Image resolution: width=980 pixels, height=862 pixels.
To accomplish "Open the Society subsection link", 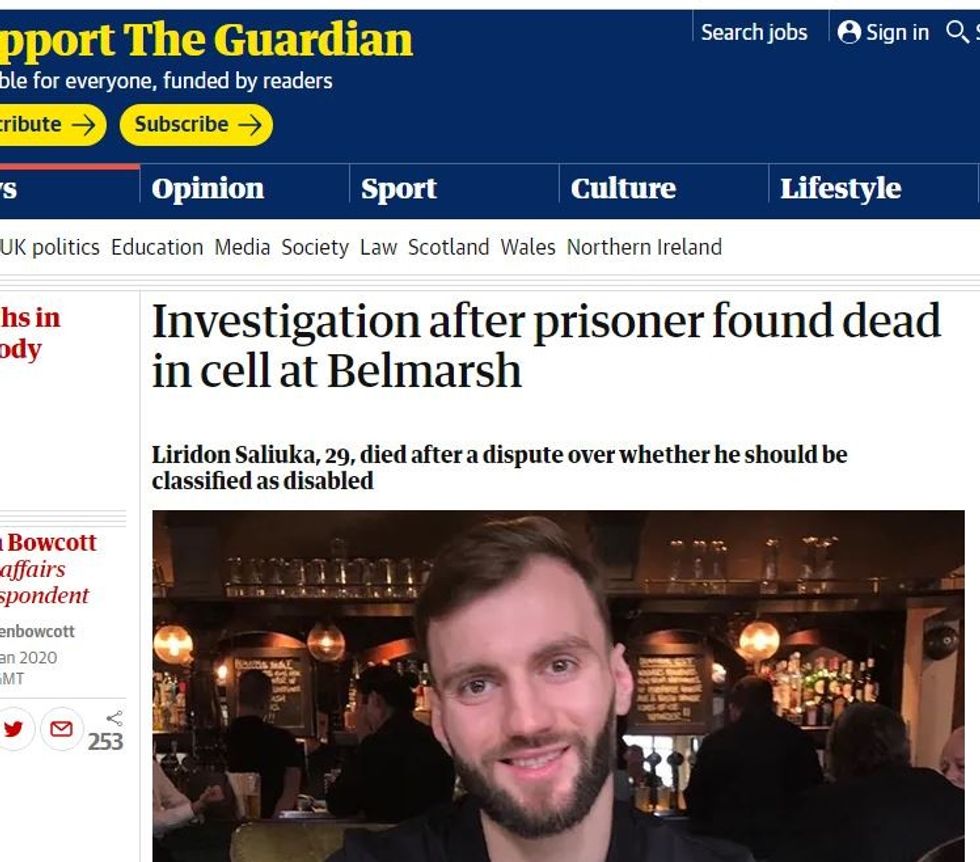I will click(315, 247).
